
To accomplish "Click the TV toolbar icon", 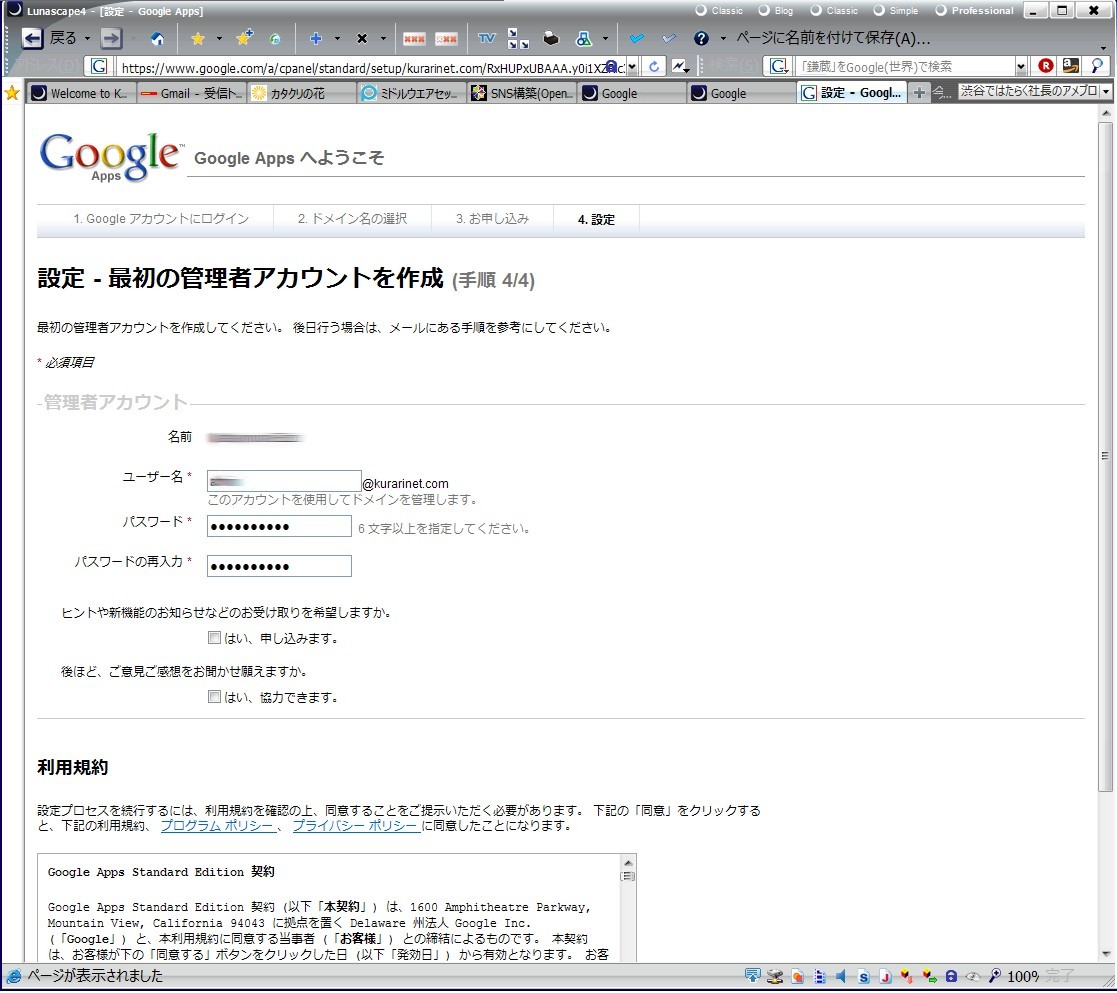I will click(487, 38).
